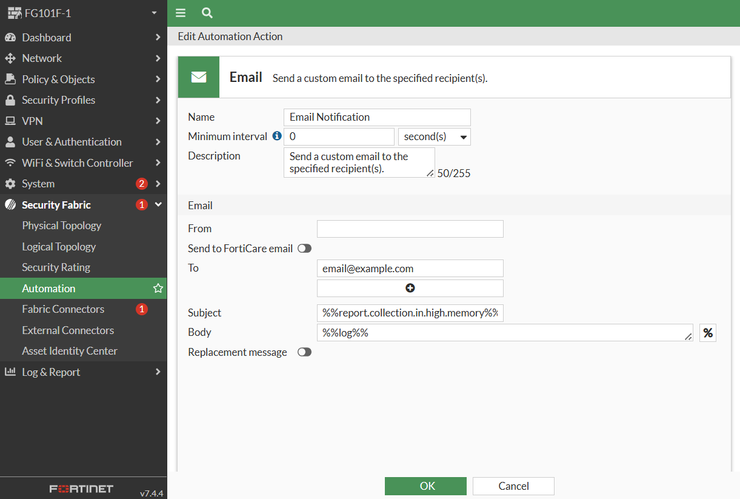Click the percent variable icon beside Body
This screenshot has width=740, height=499.
pos(708,333)
